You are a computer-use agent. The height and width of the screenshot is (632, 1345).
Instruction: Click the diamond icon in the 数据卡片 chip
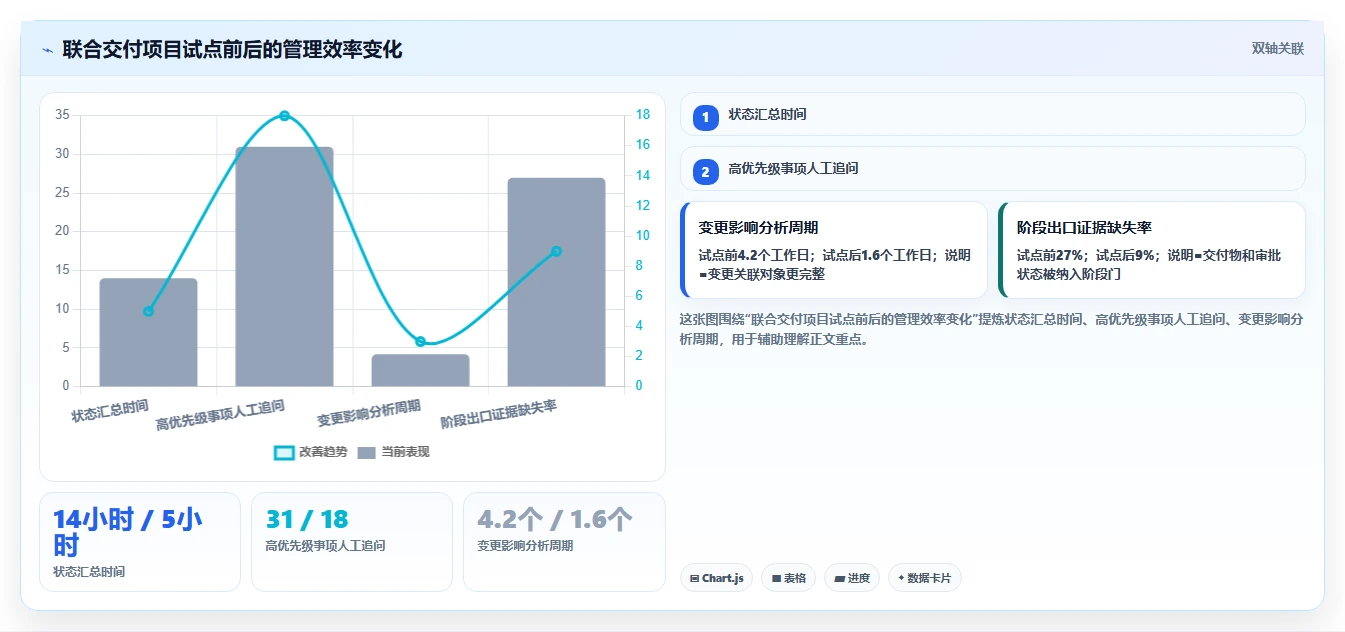pos(901,578)
